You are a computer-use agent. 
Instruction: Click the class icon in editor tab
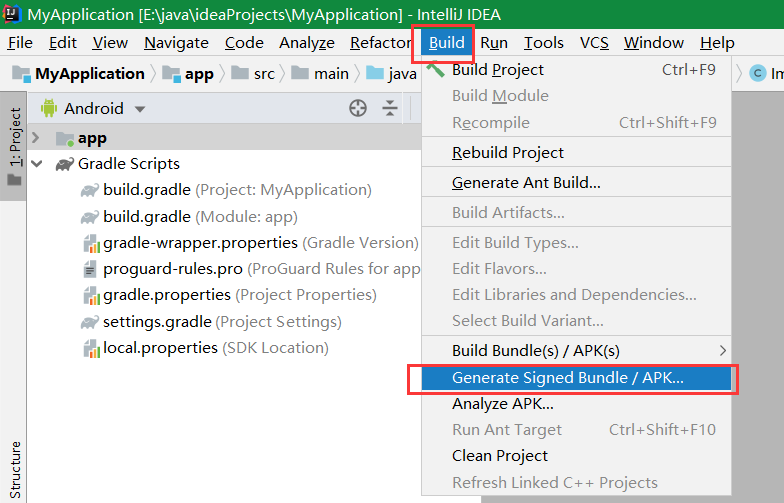(x=758, y=74)
